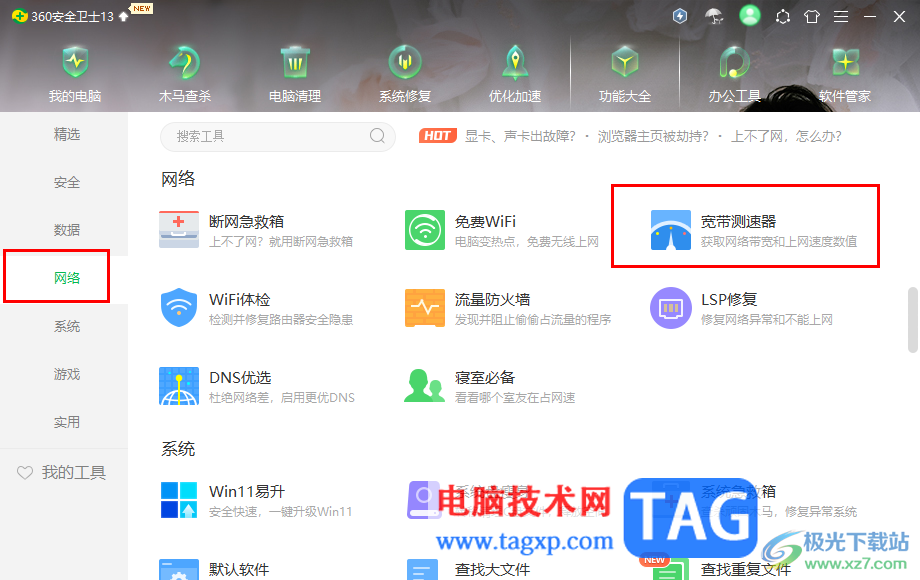Screen dimensions: 920x580
Task: Click the 查找重复文件 tool title
Action: pyautogui.click(x=746, y=569)
